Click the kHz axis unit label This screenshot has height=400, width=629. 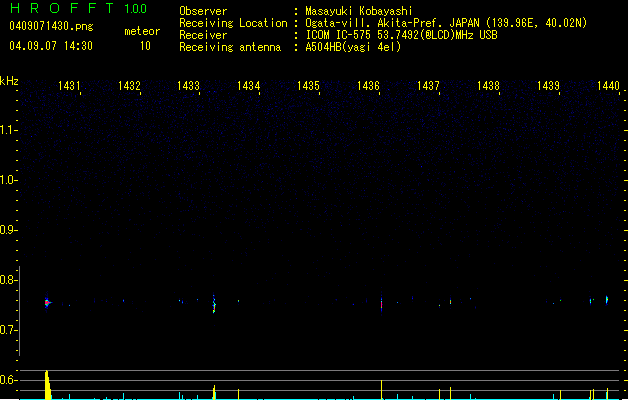pos(9,81)
